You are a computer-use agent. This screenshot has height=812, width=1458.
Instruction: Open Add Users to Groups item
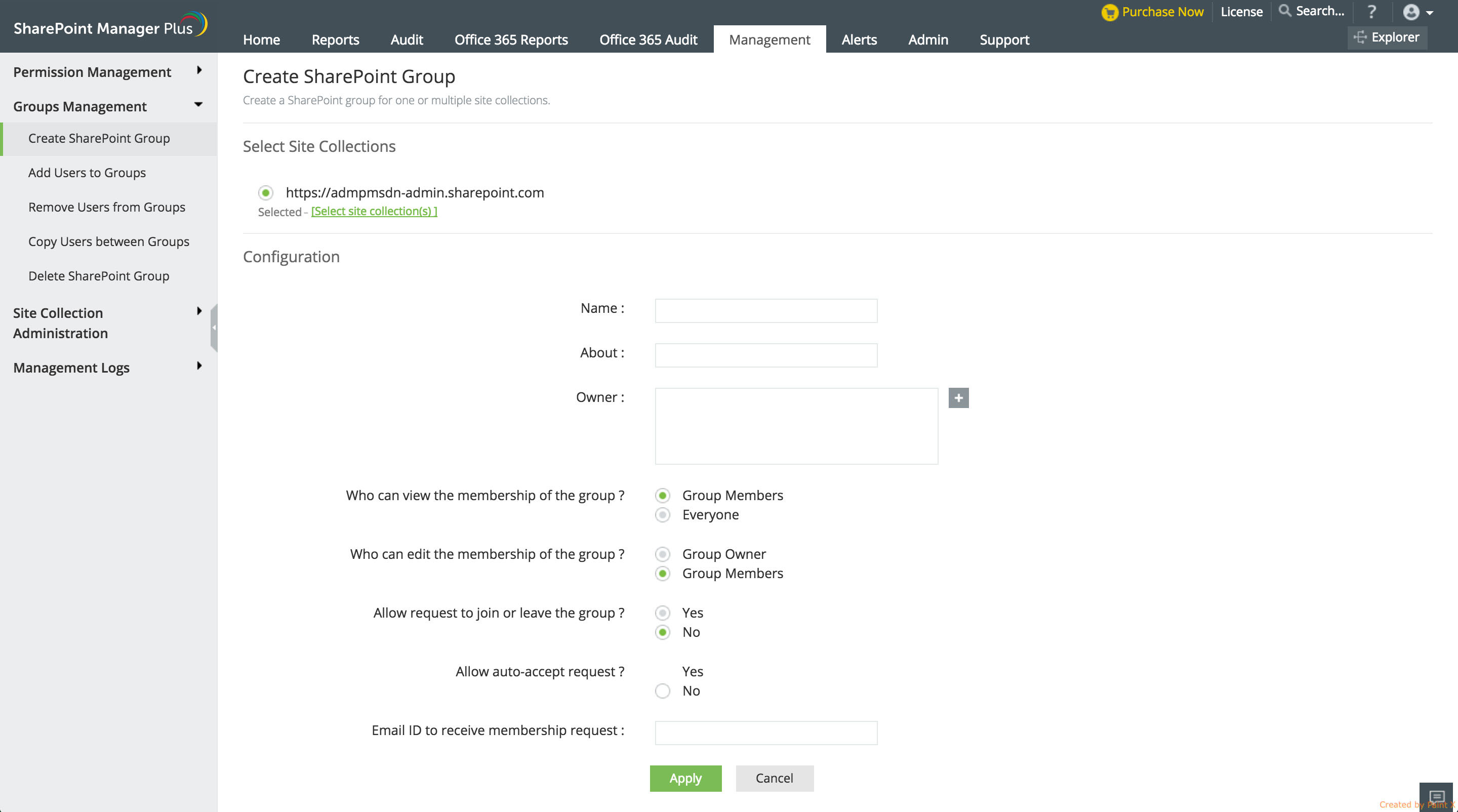87,173
